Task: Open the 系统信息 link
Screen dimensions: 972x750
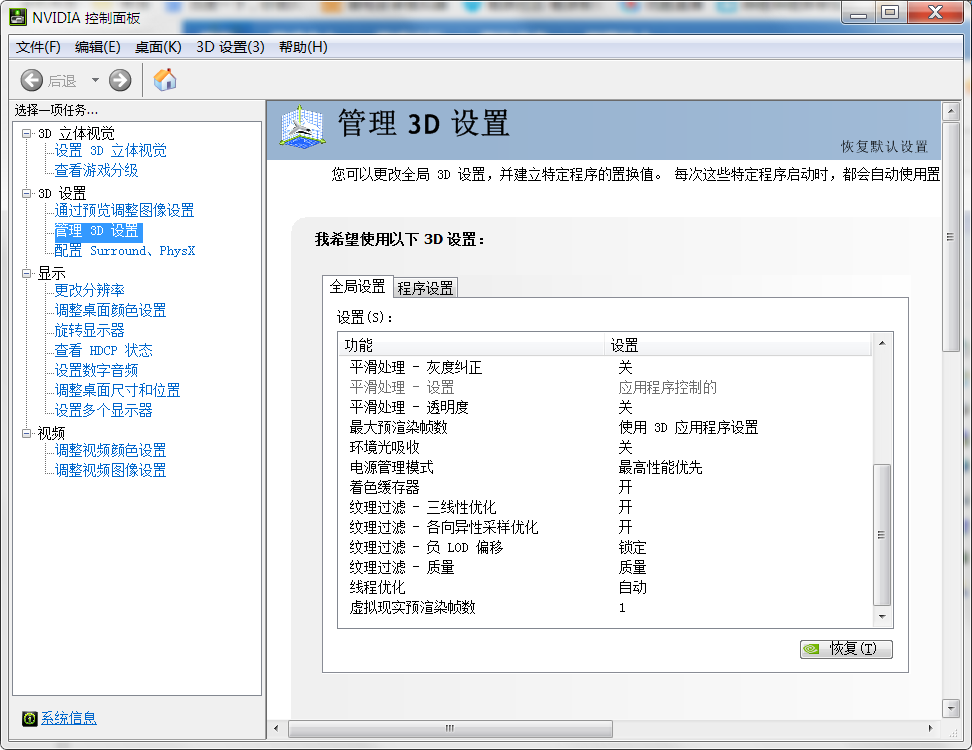Action: pyautogui.click(x=69, y=718)
